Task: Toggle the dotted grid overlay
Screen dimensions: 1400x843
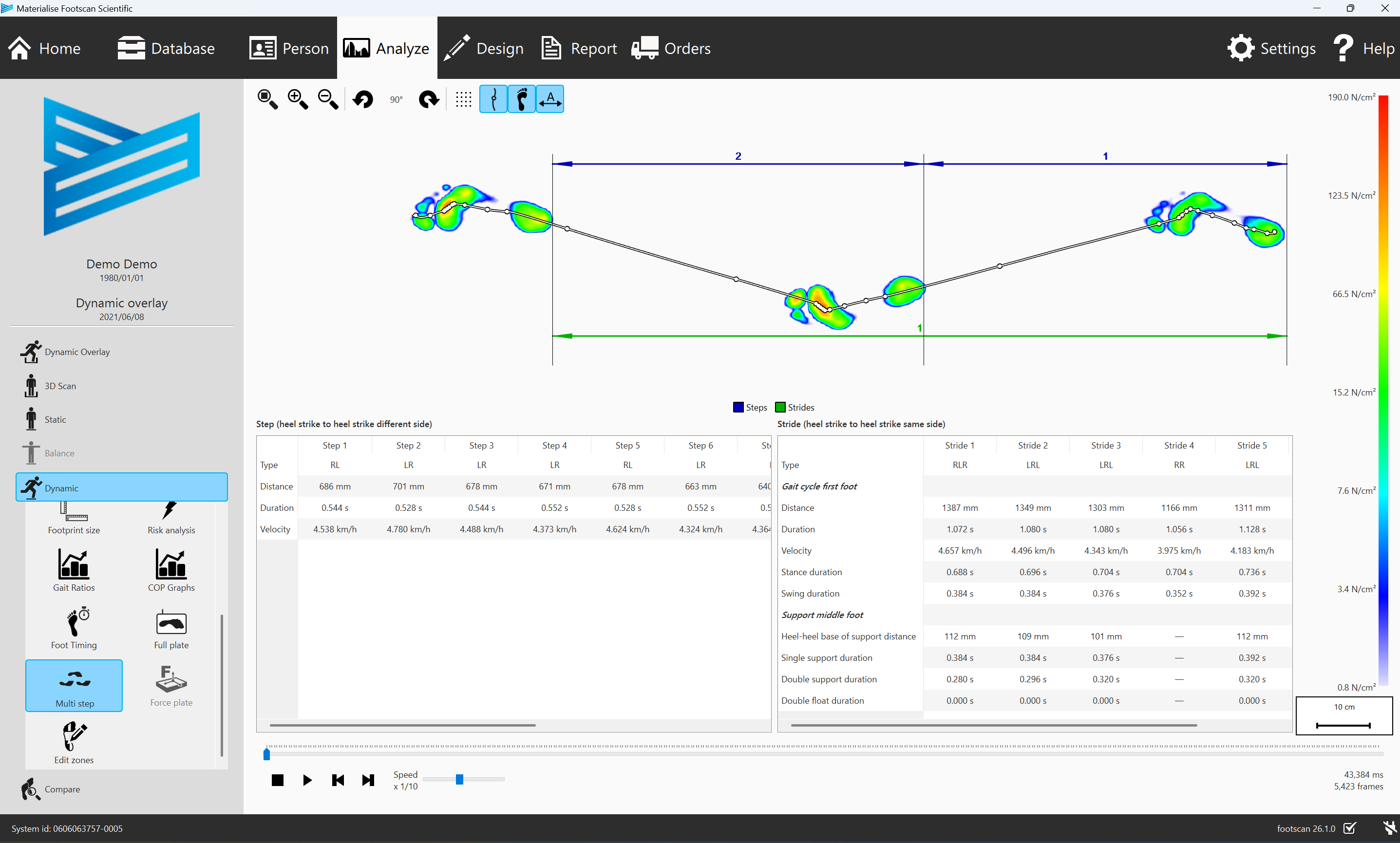Action: pos(464,99)
